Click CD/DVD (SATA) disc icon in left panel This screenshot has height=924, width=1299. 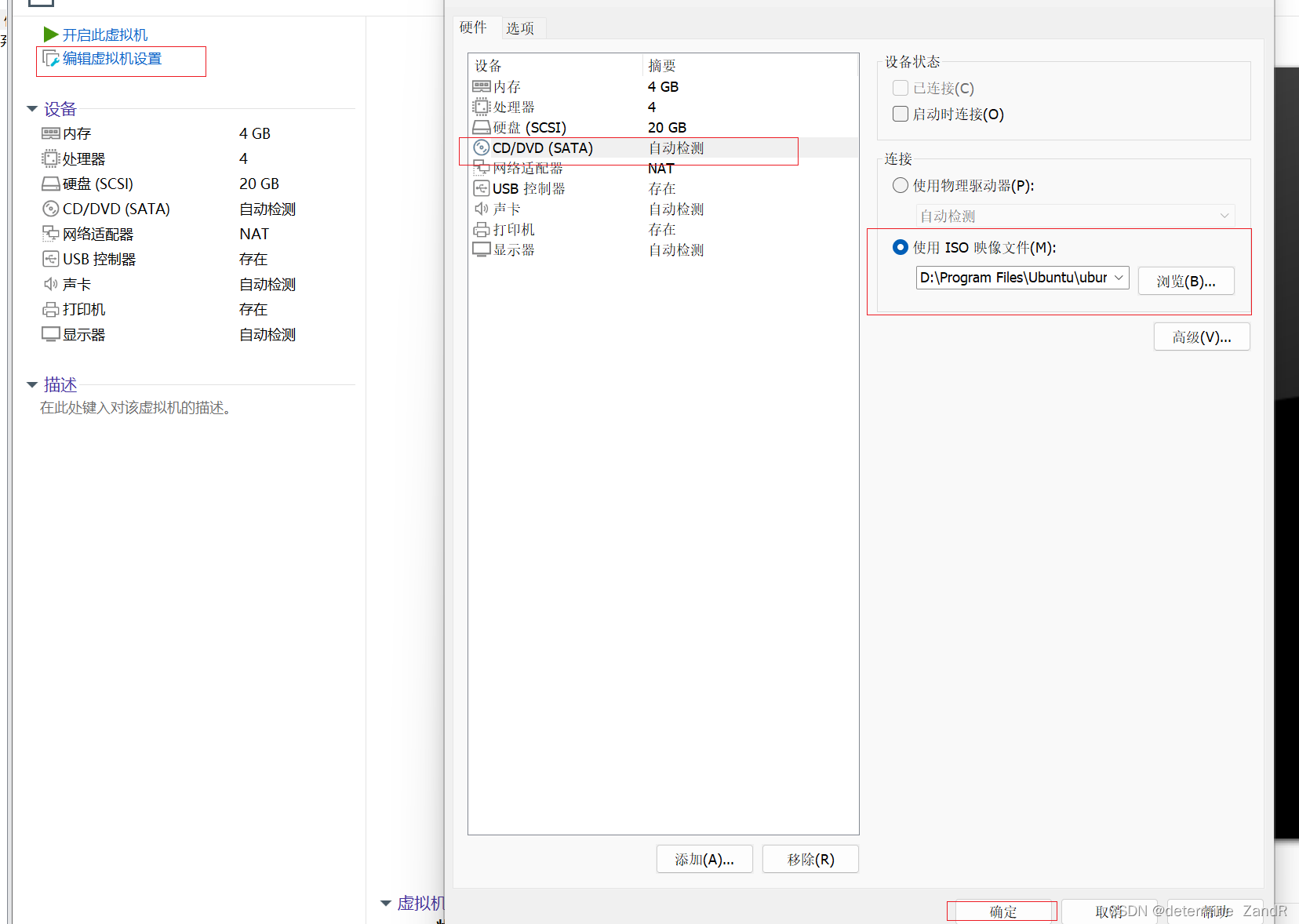(51, 209)
